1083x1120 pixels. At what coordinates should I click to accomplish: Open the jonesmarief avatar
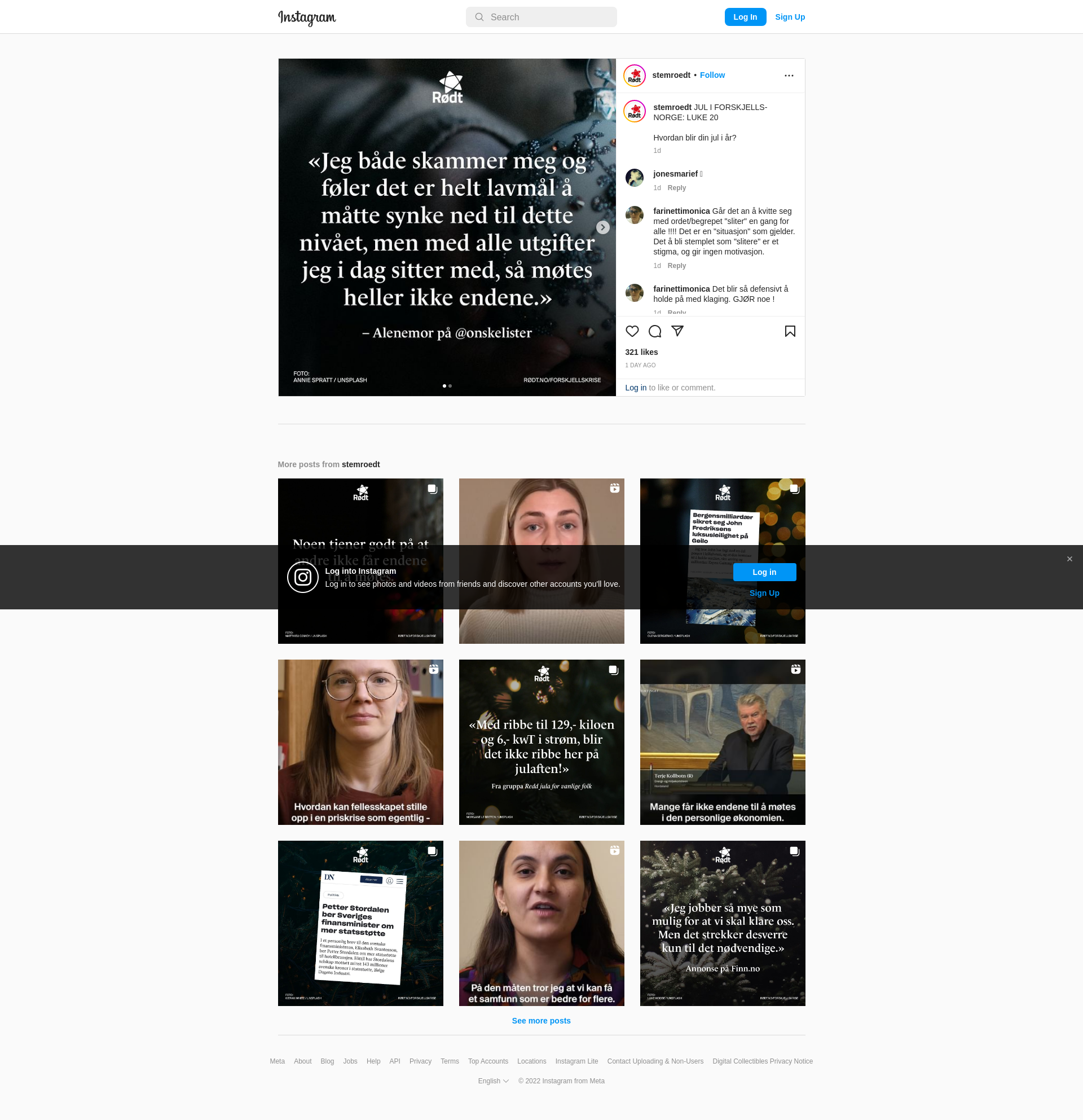click(634, 178)
